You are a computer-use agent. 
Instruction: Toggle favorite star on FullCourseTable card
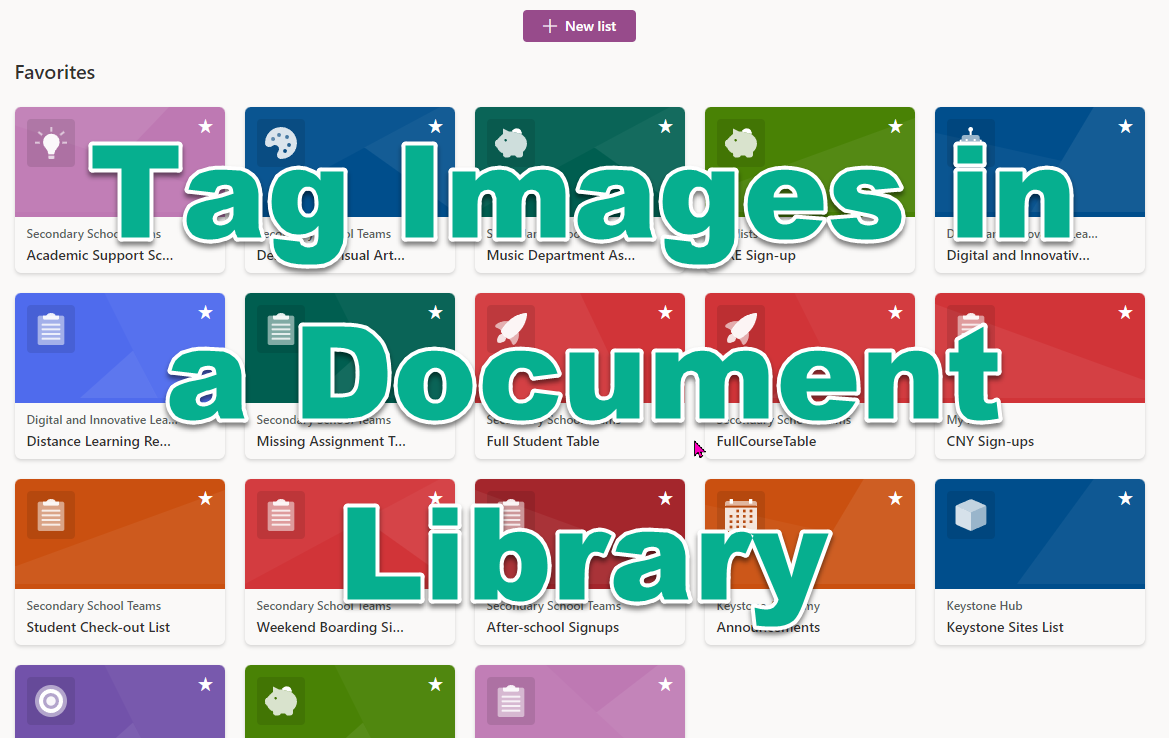click(895, 312)
